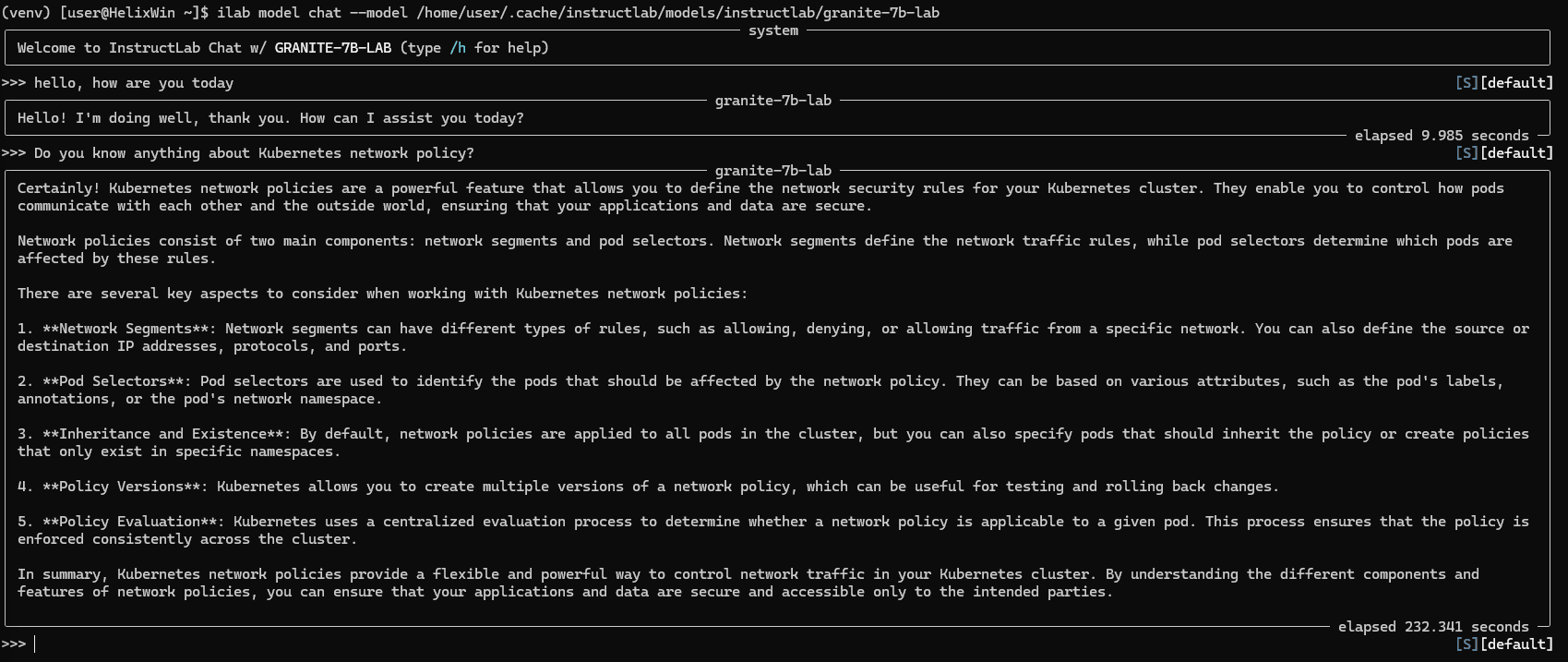Click the GRANITE-7B-LAB bold model name
The width and height of the screenshot is (1568, 662).
(x=333, y=48)
